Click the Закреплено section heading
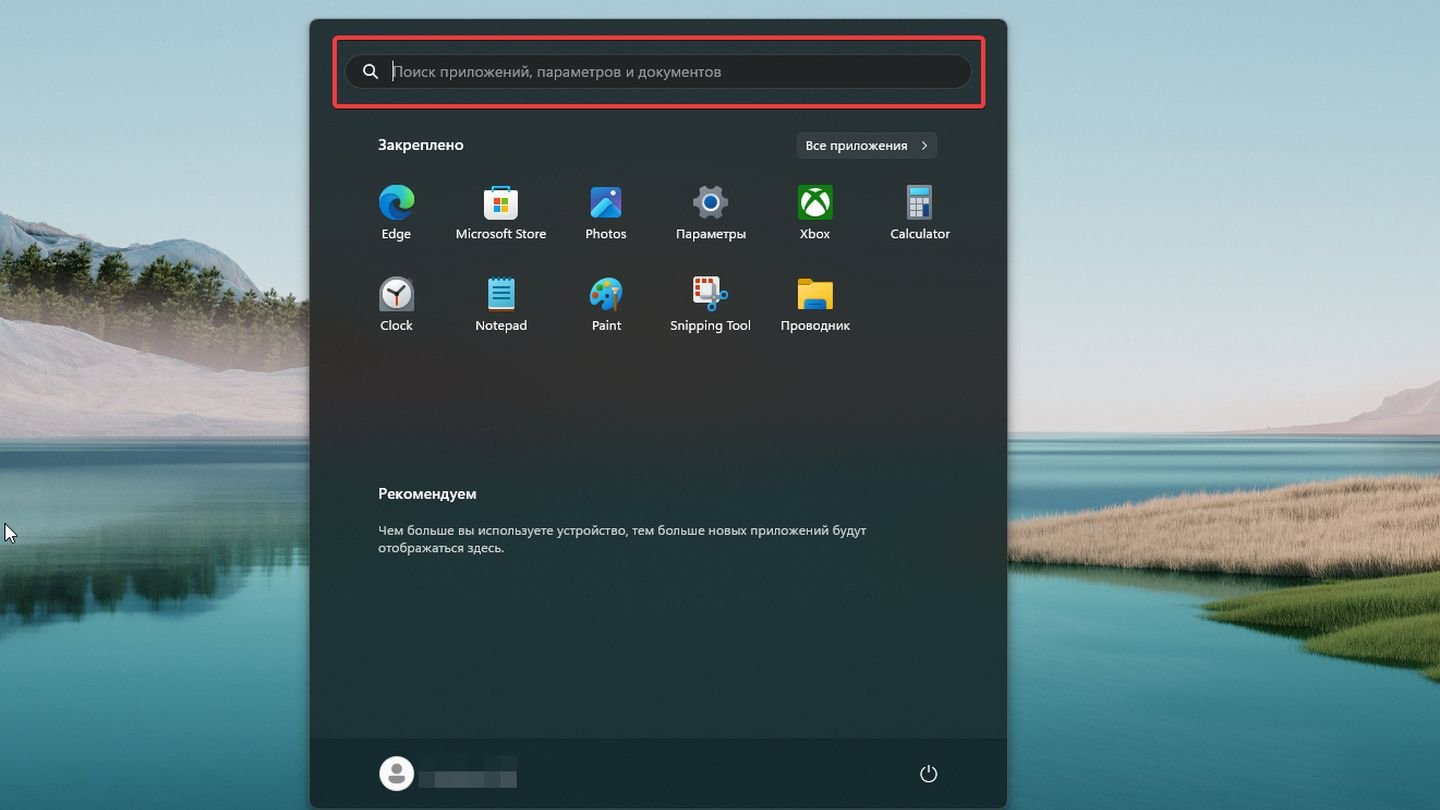 click(x=421, y=145)
